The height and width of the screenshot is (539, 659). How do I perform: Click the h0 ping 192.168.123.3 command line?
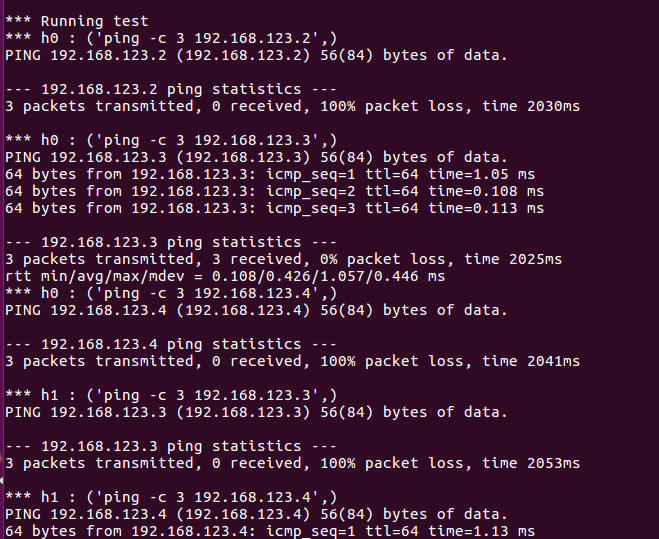(171, 140)
